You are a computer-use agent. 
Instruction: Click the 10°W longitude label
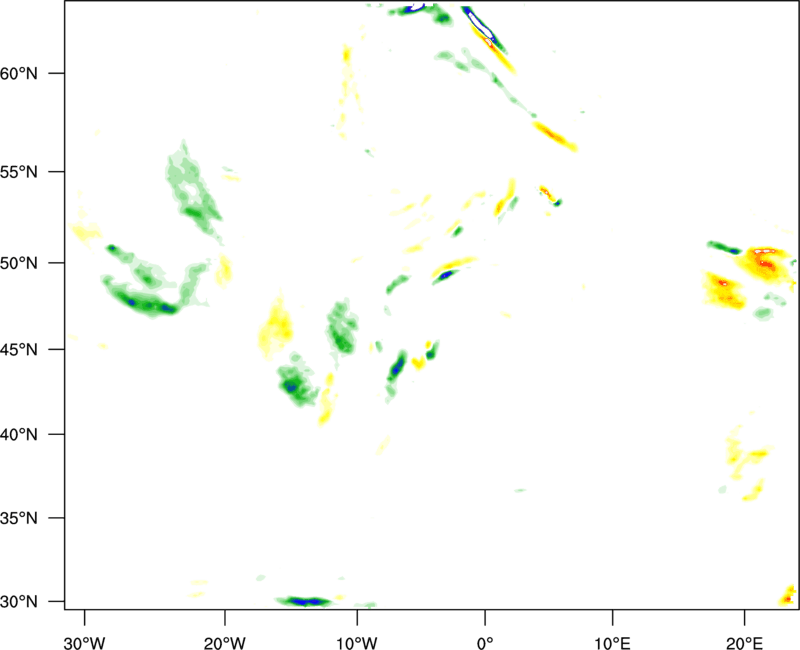(357, 643)
